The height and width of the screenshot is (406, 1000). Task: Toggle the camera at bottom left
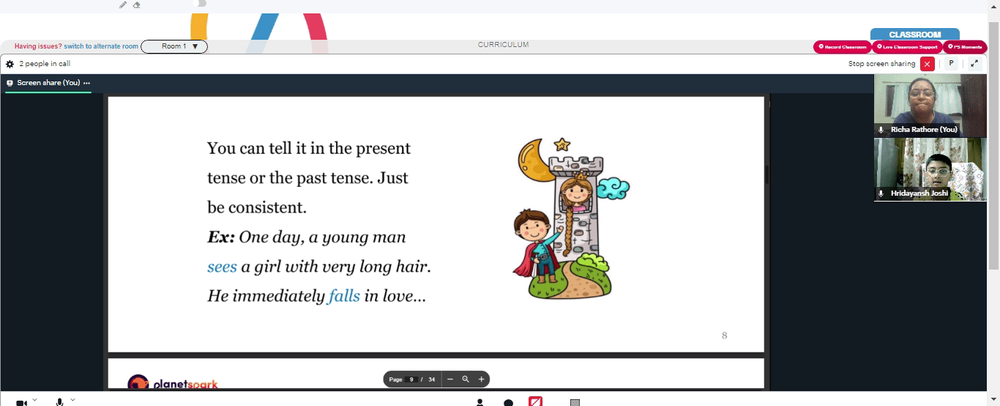click(x=22, y=402)
